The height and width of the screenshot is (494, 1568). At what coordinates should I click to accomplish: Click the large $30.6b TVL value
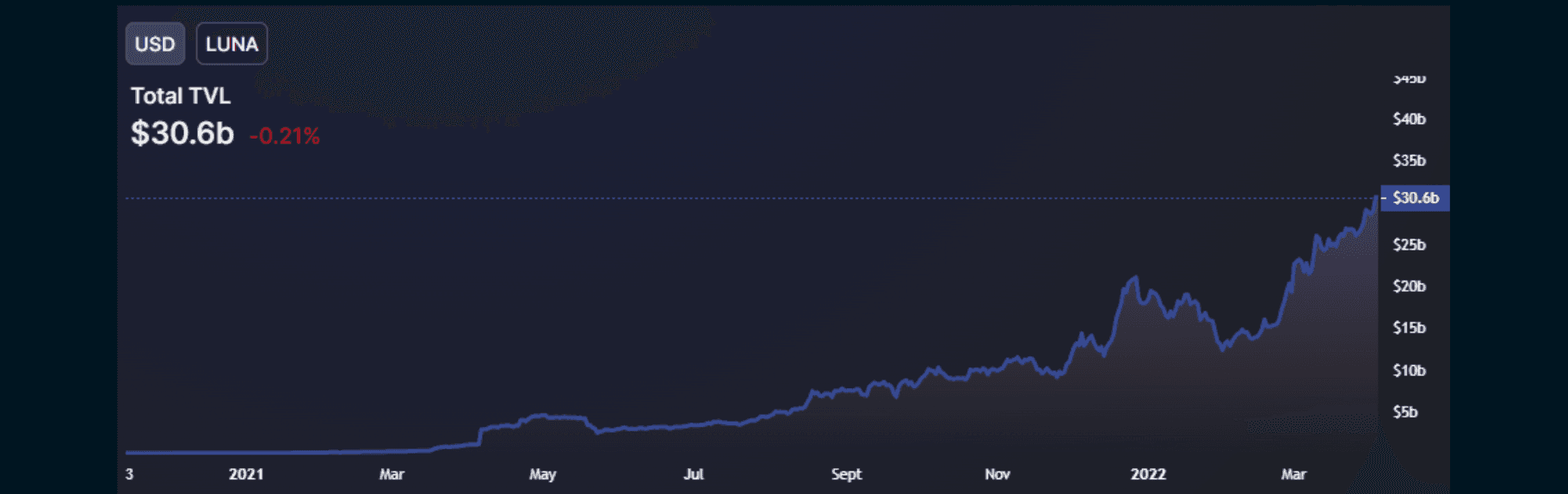pos(182,133)
